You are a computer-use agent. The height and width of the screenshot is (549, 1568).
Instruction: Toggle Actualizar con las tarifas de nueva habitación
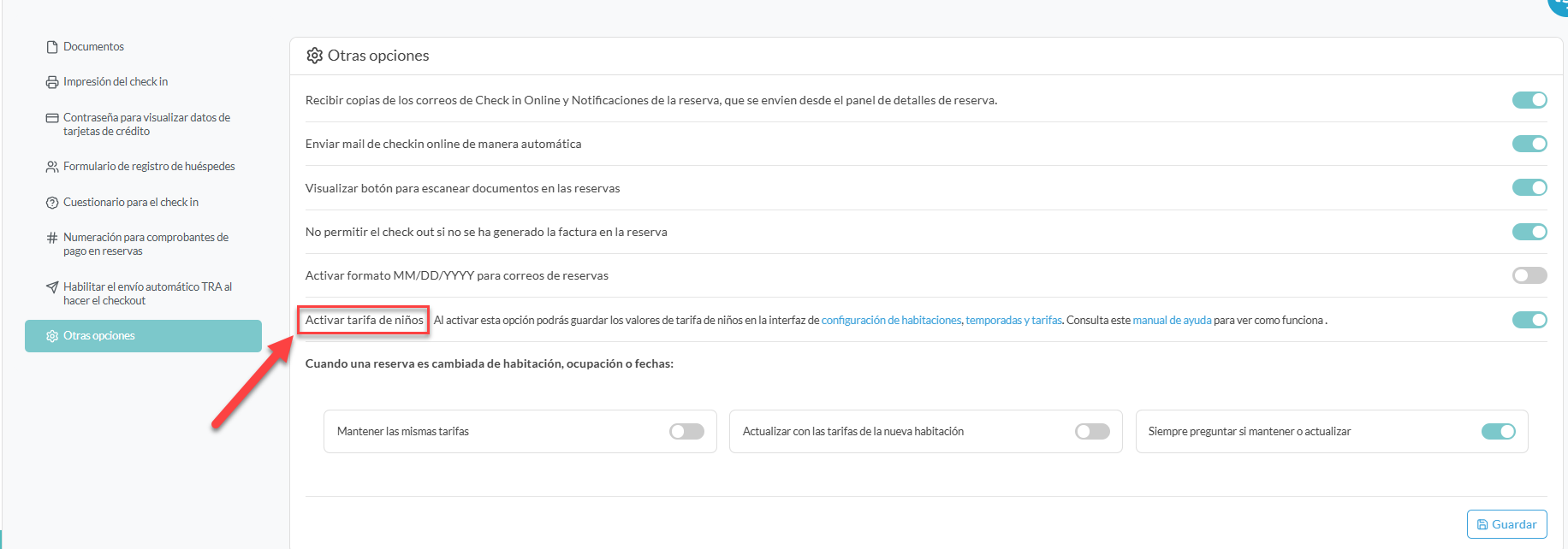pos(1092,432)
